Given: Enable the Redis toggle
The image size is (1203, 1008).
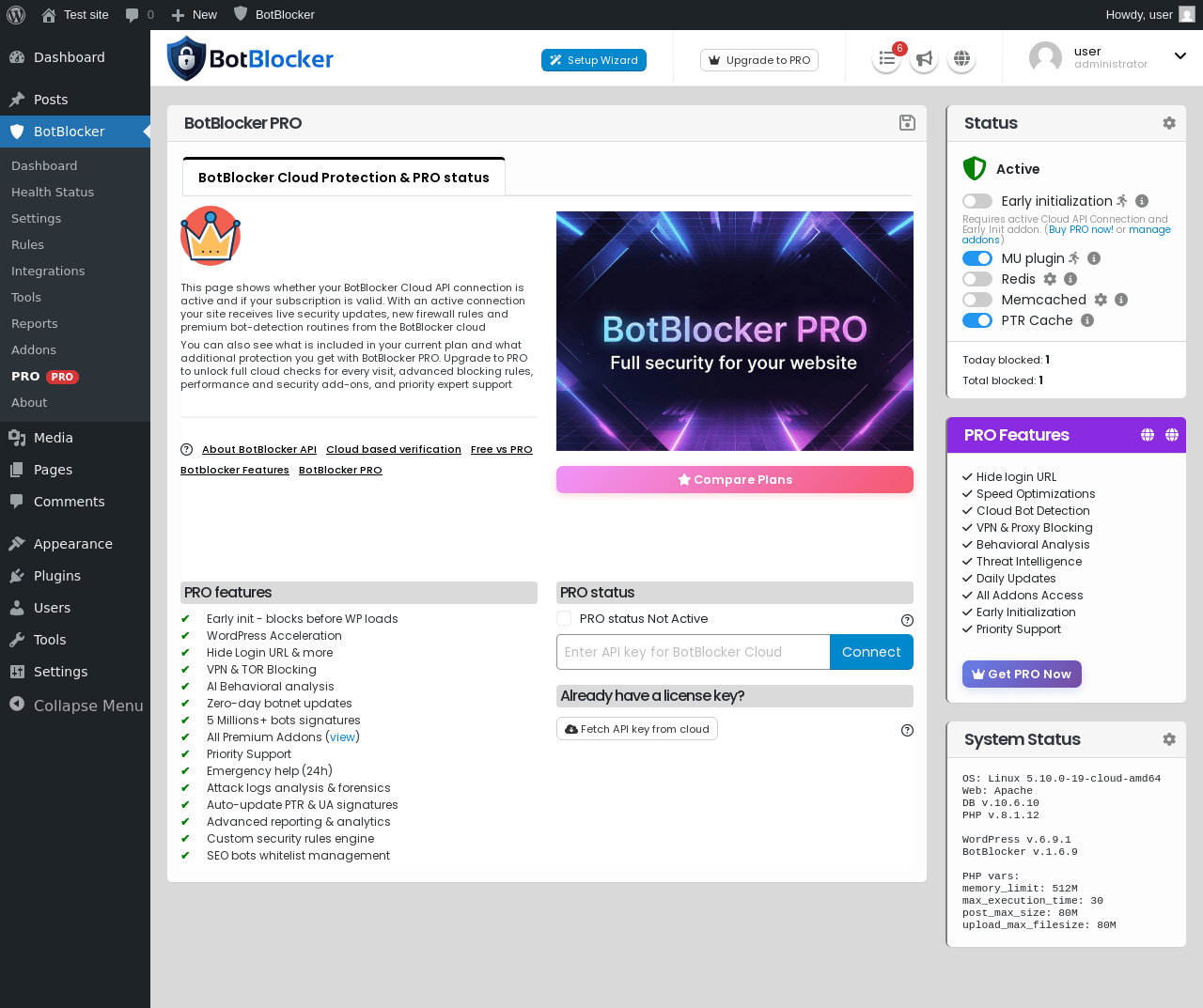Looking at the screenshot, I should coord(977,279).
